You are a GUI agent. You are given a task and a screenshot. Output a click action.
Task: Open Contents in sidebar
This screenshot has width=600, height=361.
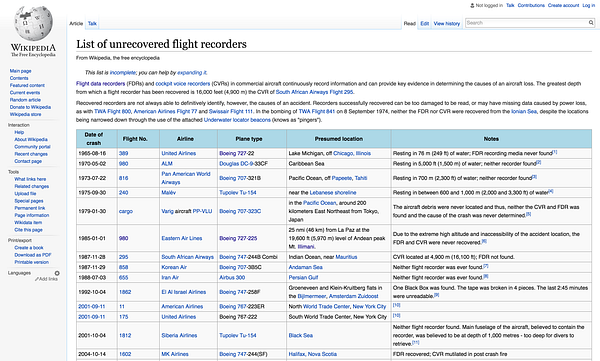point(19,78)
